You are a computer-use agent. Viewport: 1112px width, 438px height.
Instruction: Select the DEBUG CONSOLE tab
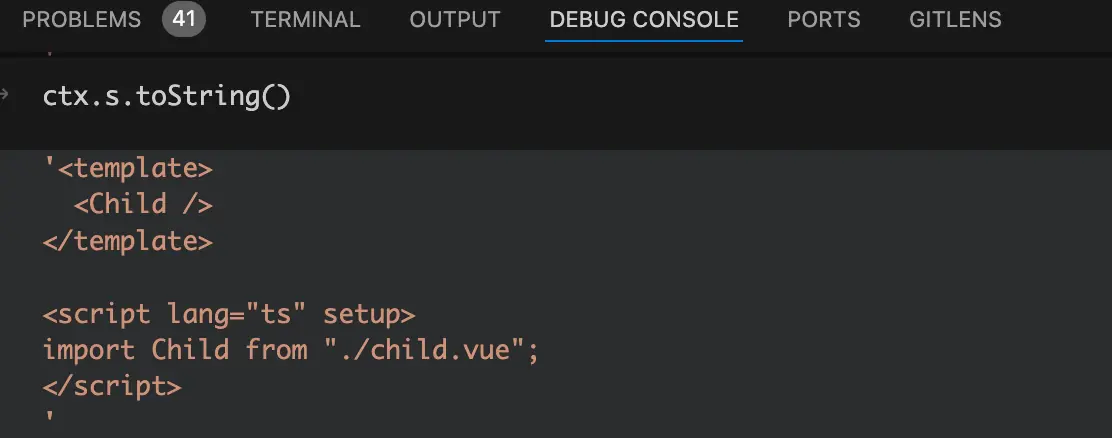coord(644,20)
